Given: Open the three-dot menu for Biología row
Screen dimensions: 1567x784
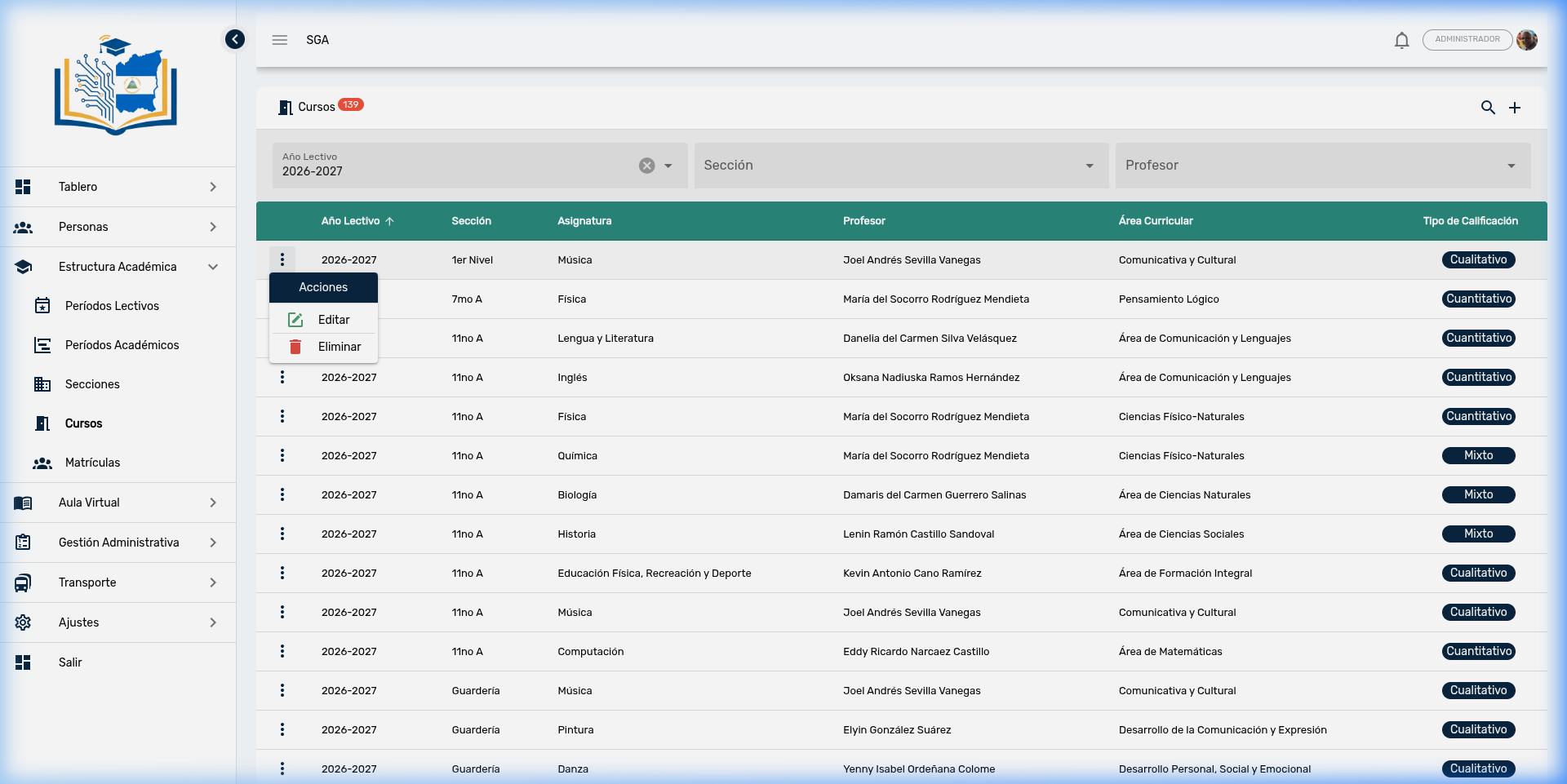Looking at the screenshot, I should pyautogui.click(x=282, y=494).
